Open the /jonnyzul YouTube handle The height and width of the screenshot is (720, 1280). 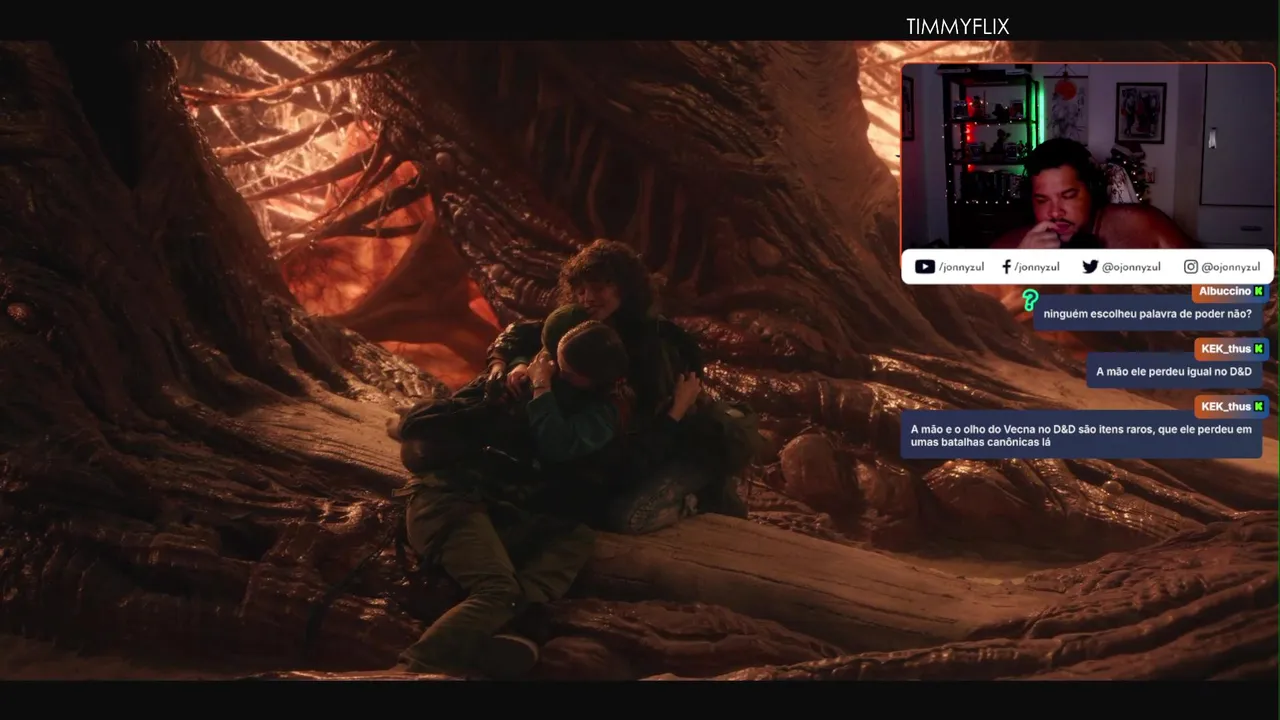point(963,267)
